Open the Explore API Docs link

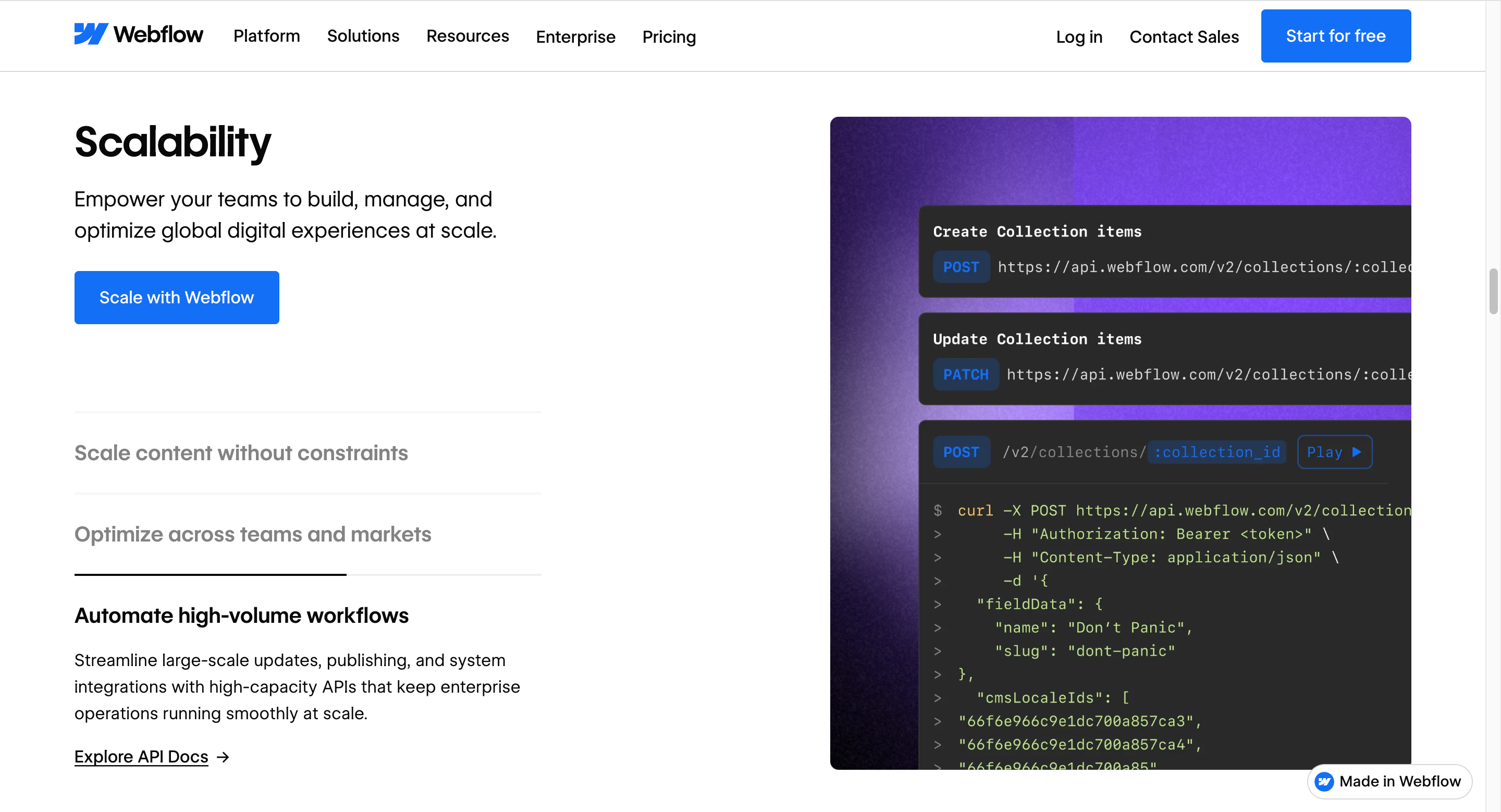(141, 756)
